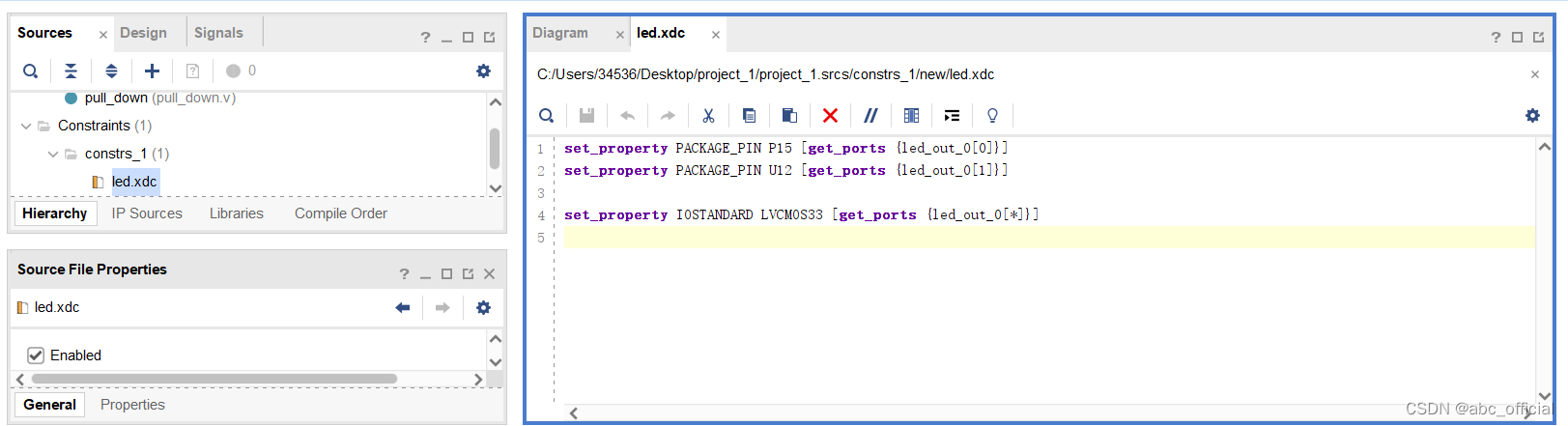
Task: Switch to the Design tab
Action: tap(143, 33)
